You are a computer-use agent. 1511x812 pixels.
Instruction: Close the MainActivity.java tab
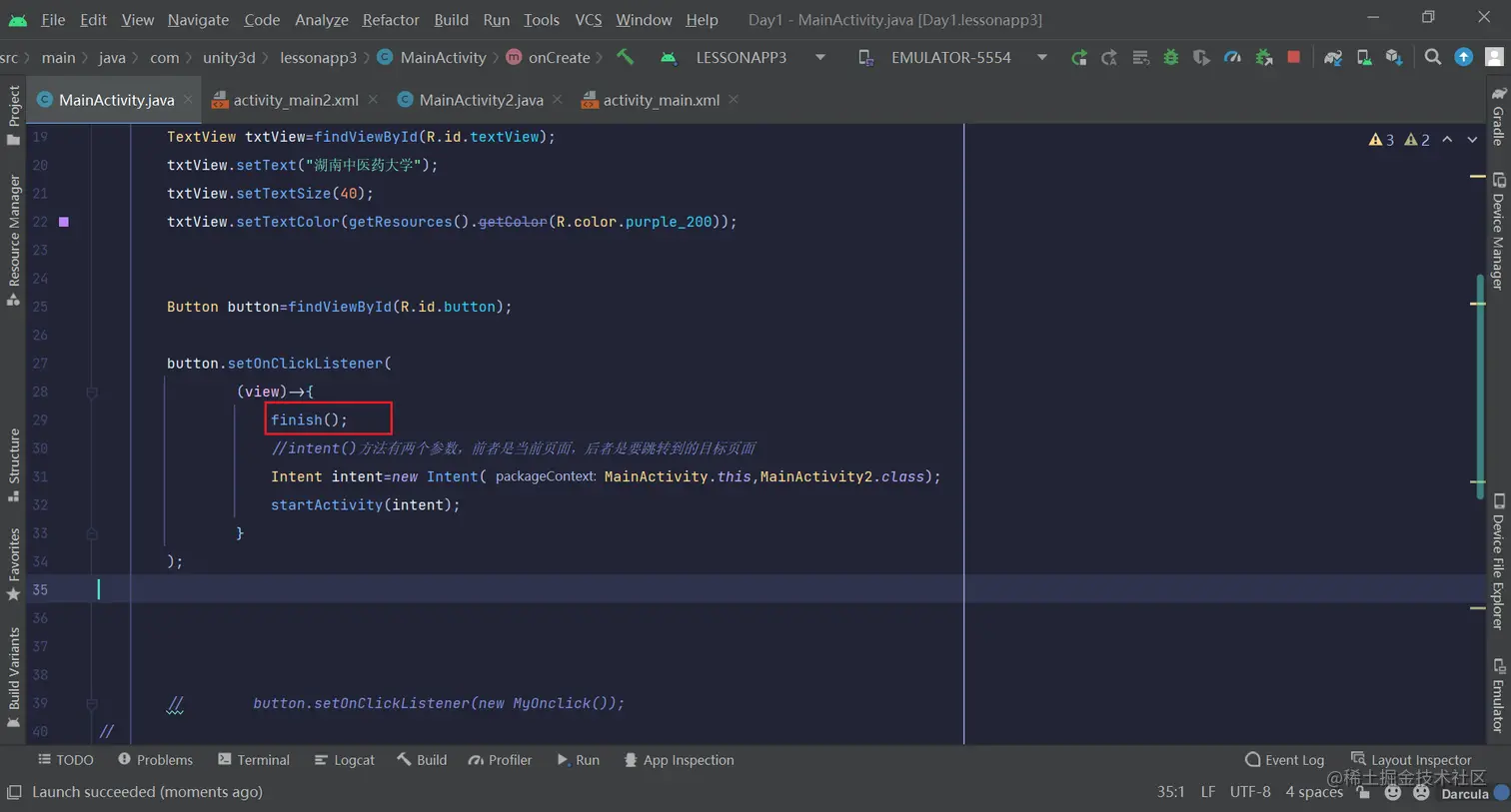[188, 100]
